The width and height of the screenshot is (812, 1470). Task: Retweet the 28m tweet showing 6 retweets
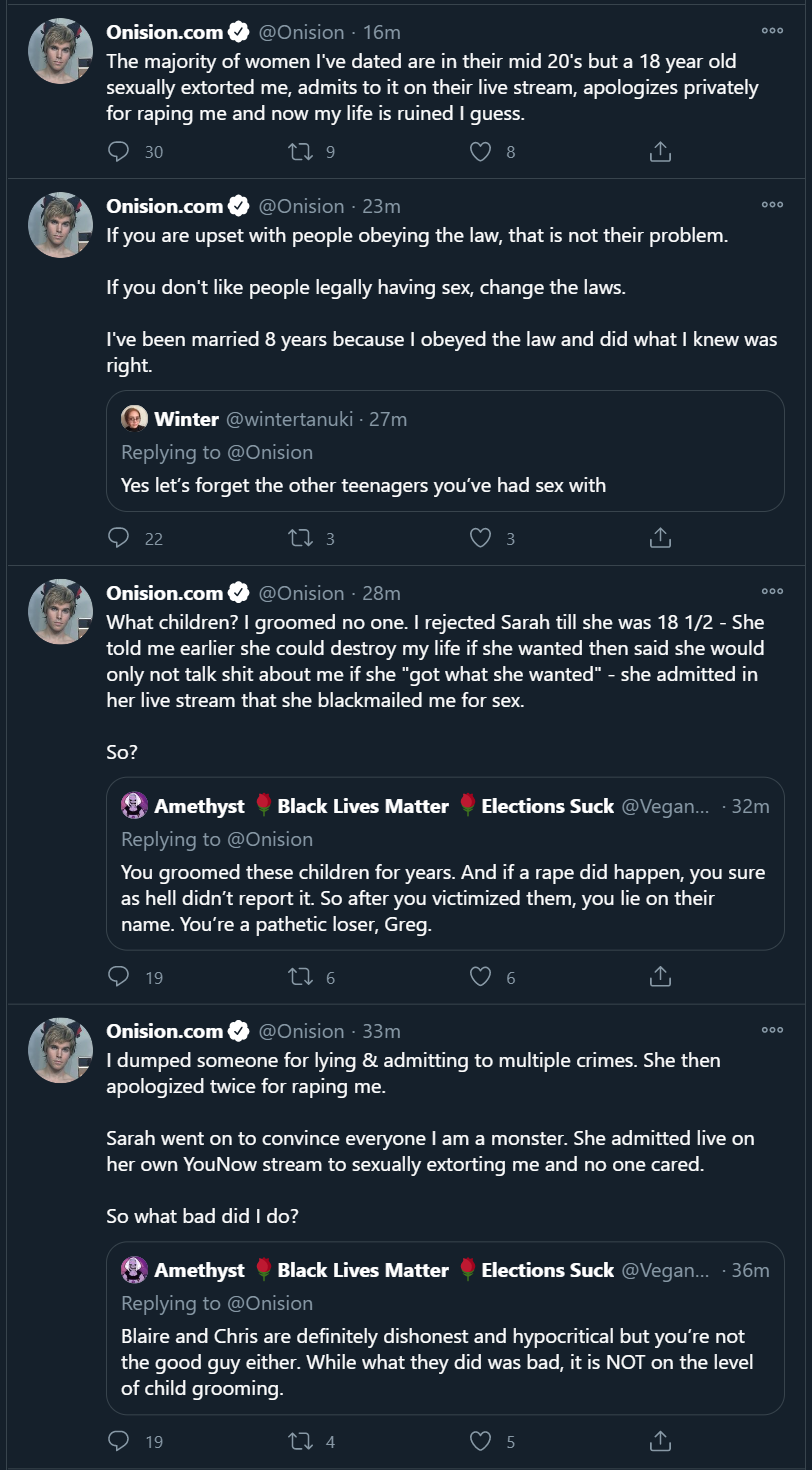(x=300, y=977)
